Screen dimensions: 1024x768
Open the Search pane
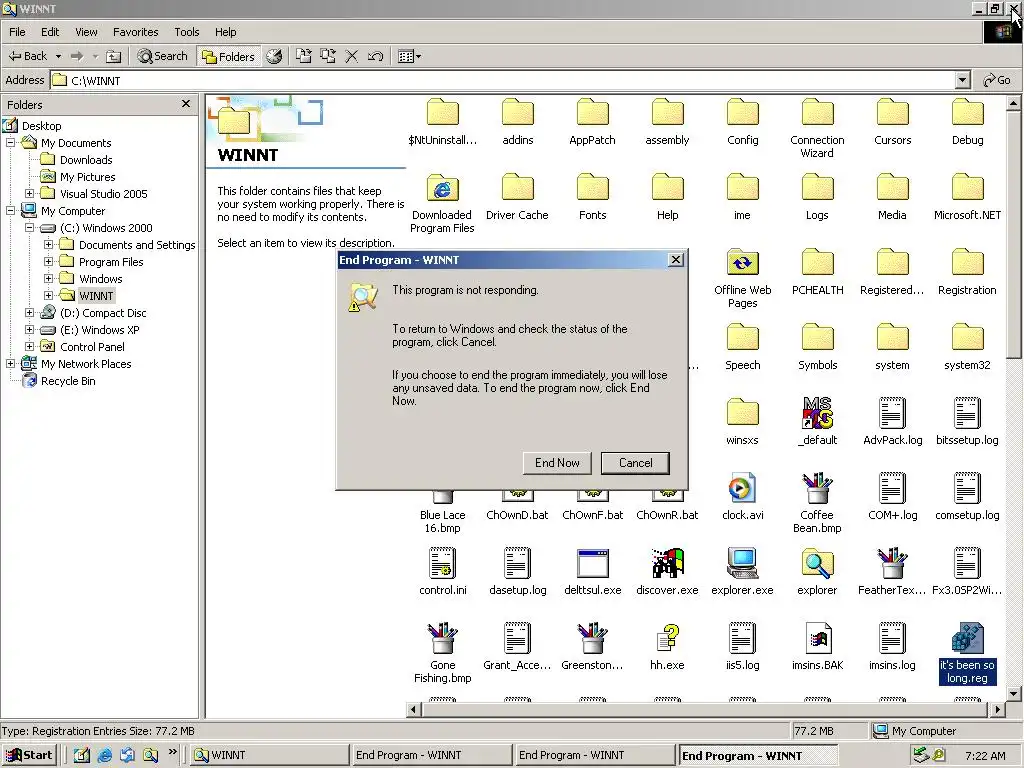[x=163, y=56]
